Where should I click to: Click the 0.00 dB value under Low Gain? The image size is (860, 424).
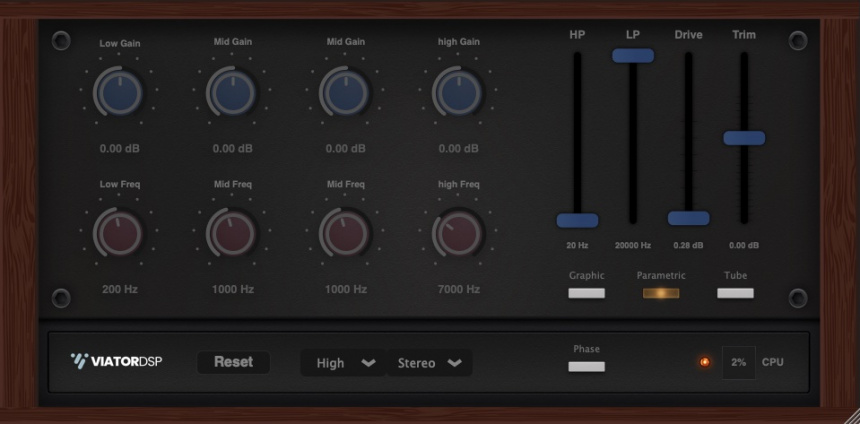pos(120,149)
